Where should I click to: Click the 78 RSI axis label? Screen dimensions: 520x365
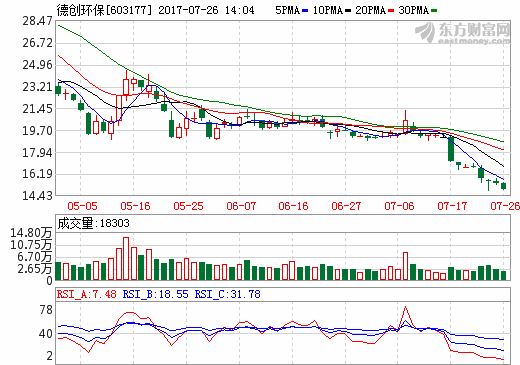(46, 310)
